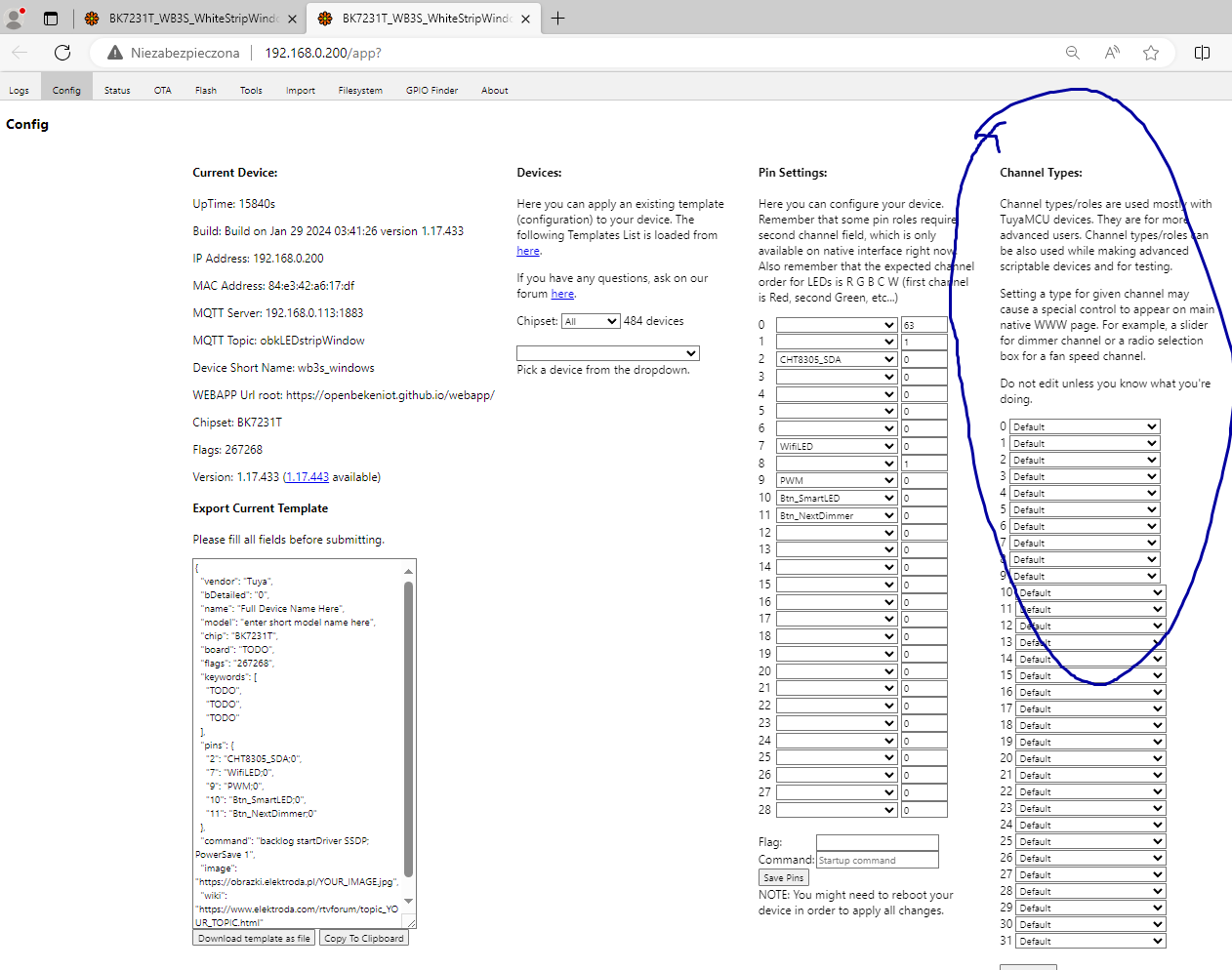
Task: Click the Save Pins button
Action: 784,877
